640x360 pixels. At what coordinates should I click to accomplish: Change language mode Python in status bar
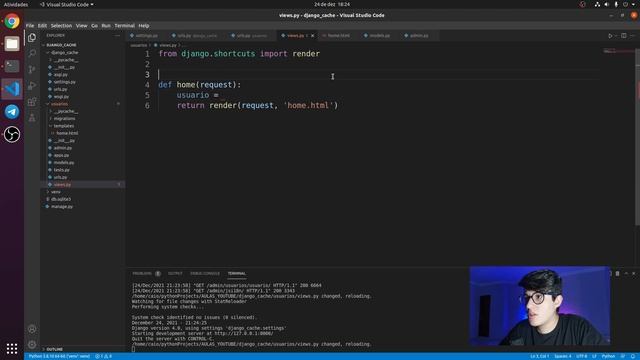point(608,356)
